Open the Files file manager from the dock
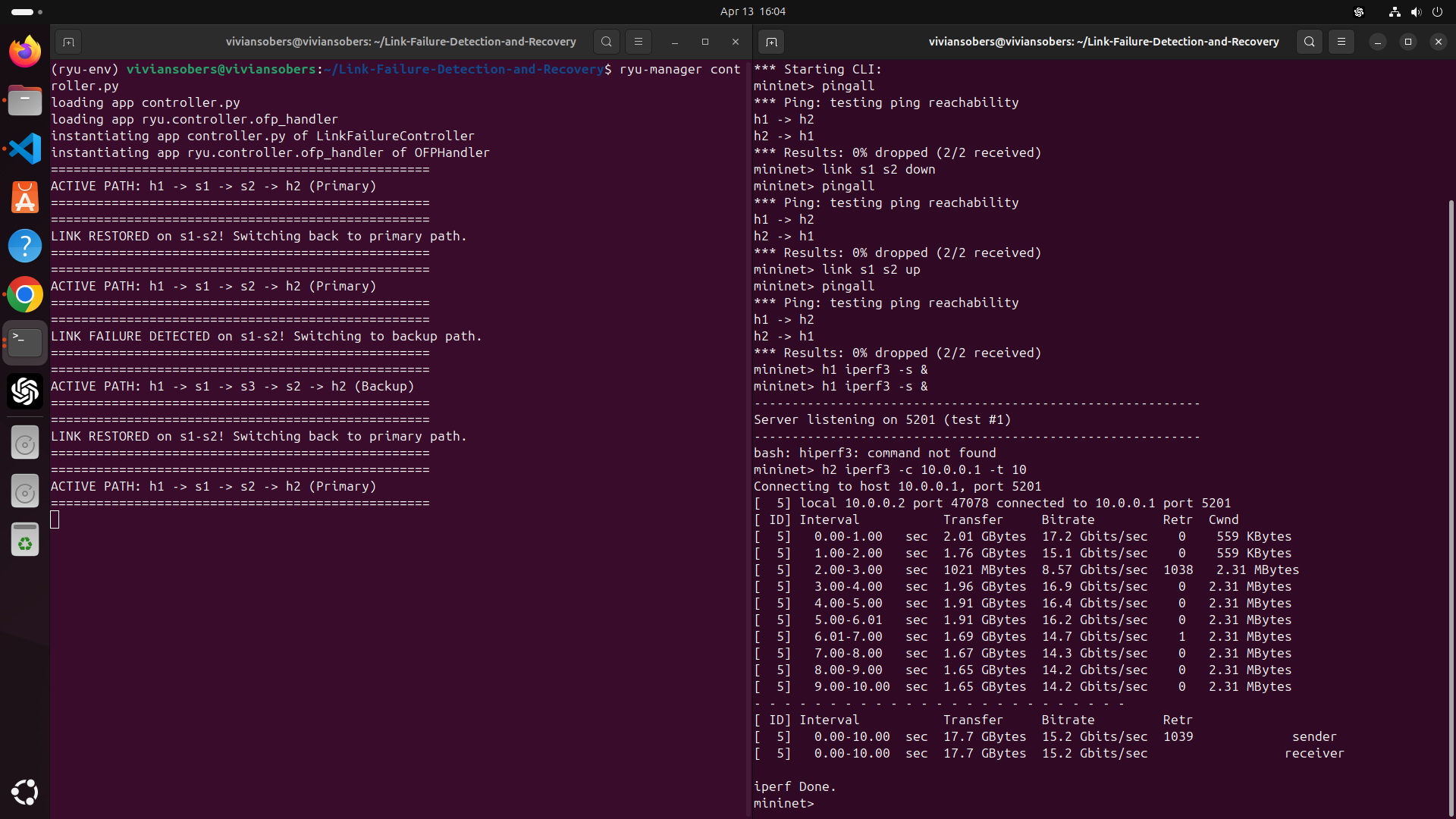 (x=25, y=99)
